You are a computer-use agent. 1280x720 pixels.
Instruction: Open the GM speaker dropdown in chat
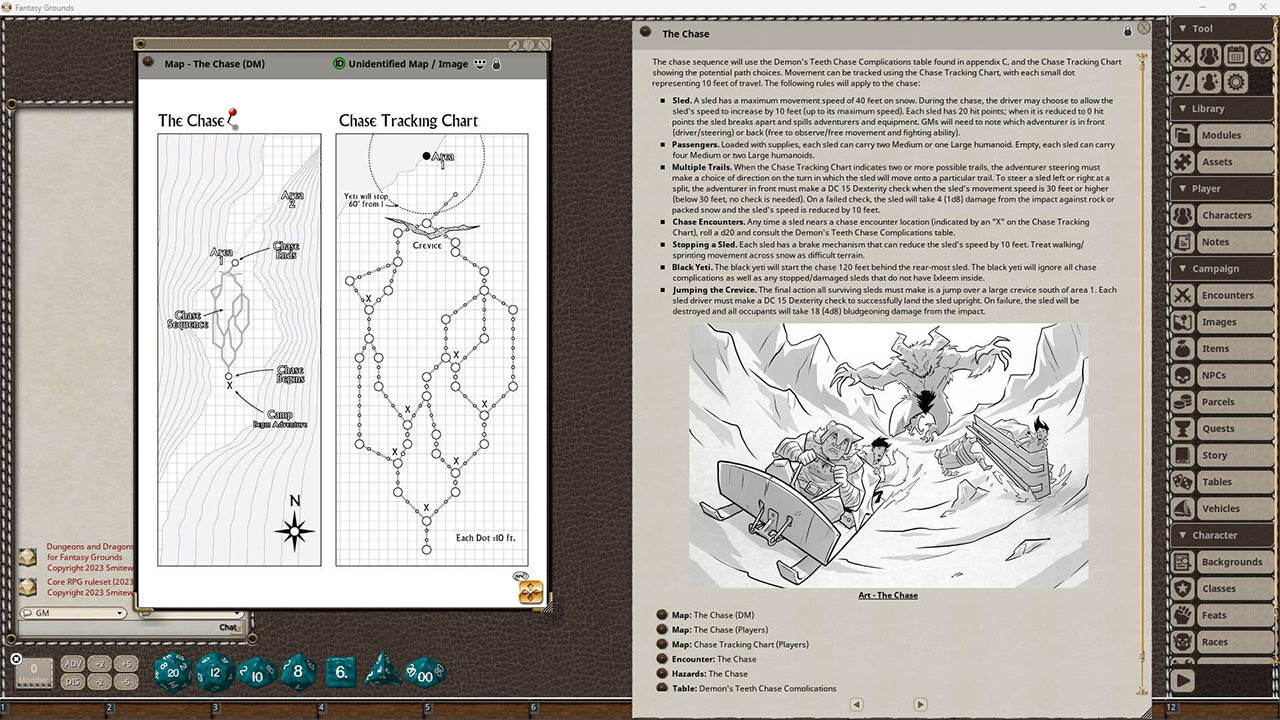coord(72,613)
